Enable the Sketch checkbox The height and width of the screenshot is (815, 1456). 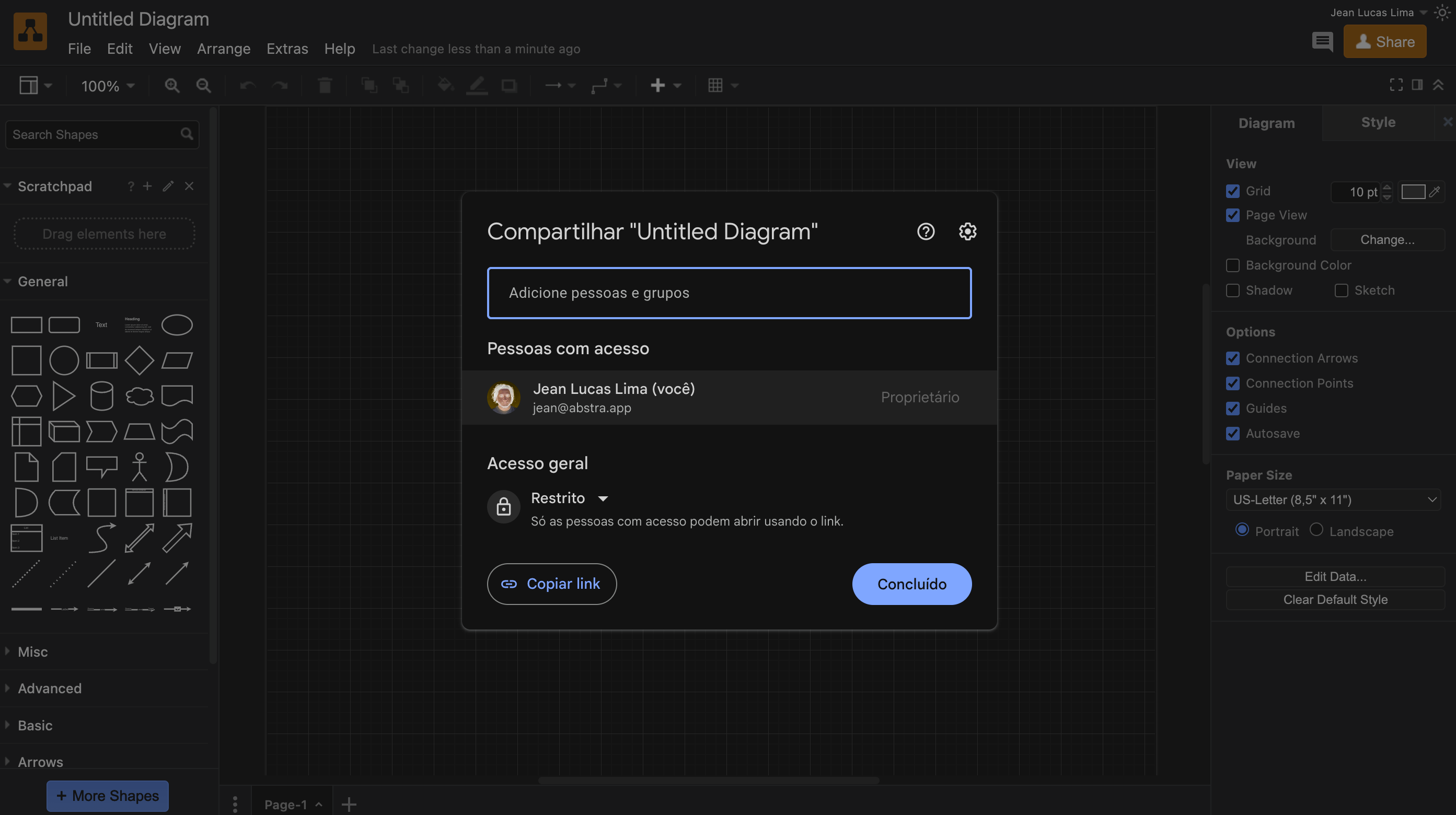point(1341,290)
